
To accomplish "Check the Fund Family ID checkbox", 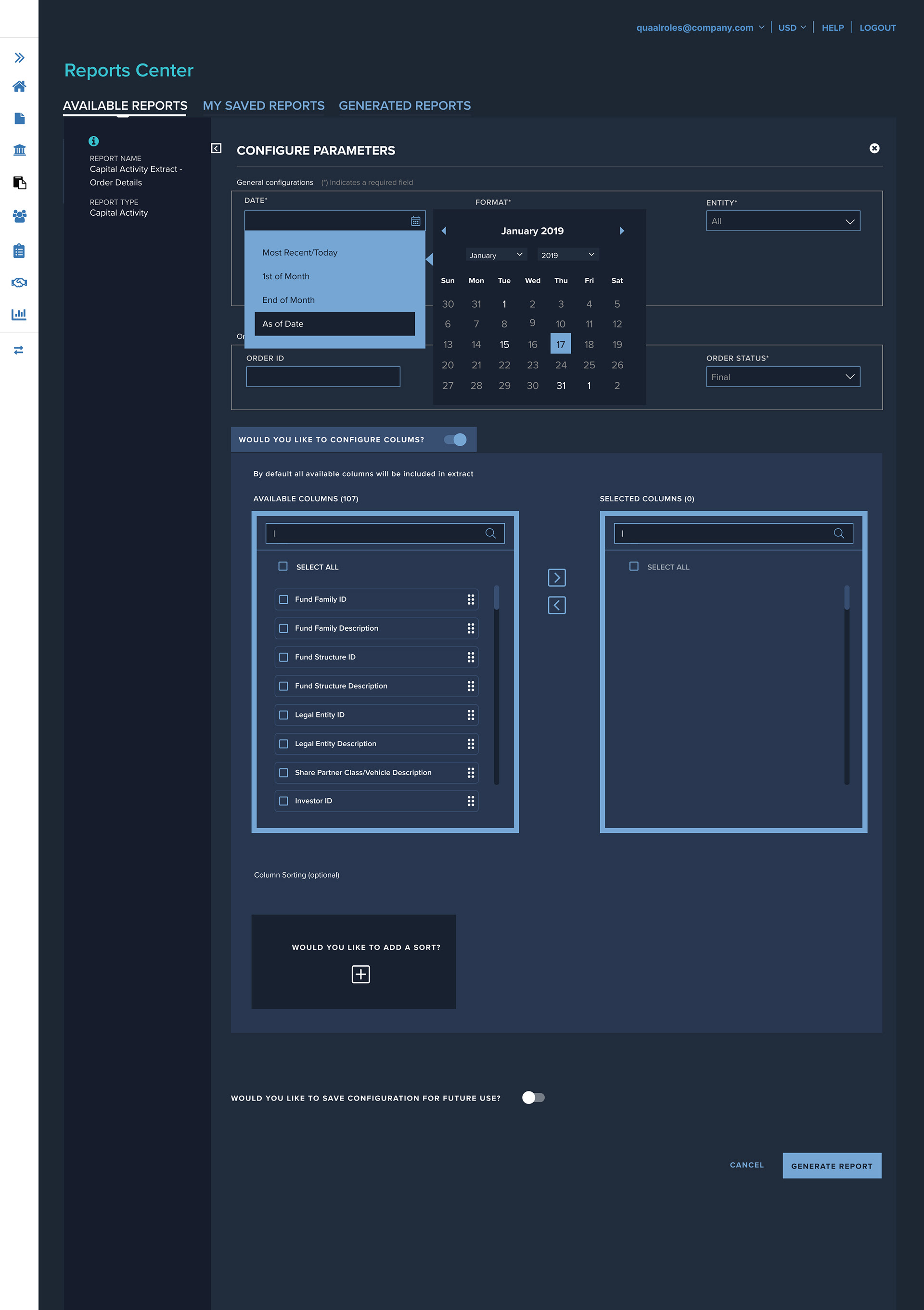I will pos(283,599).
